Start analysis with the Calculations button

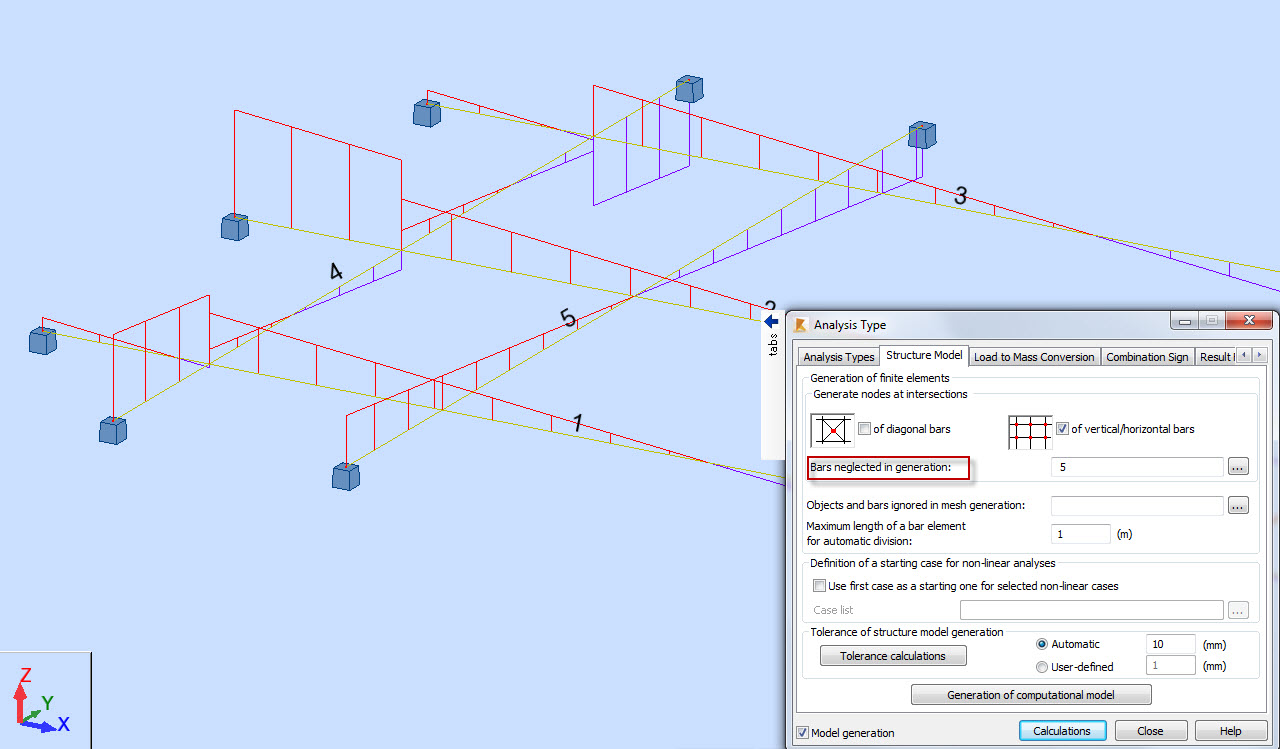[x=1062, y=731]
